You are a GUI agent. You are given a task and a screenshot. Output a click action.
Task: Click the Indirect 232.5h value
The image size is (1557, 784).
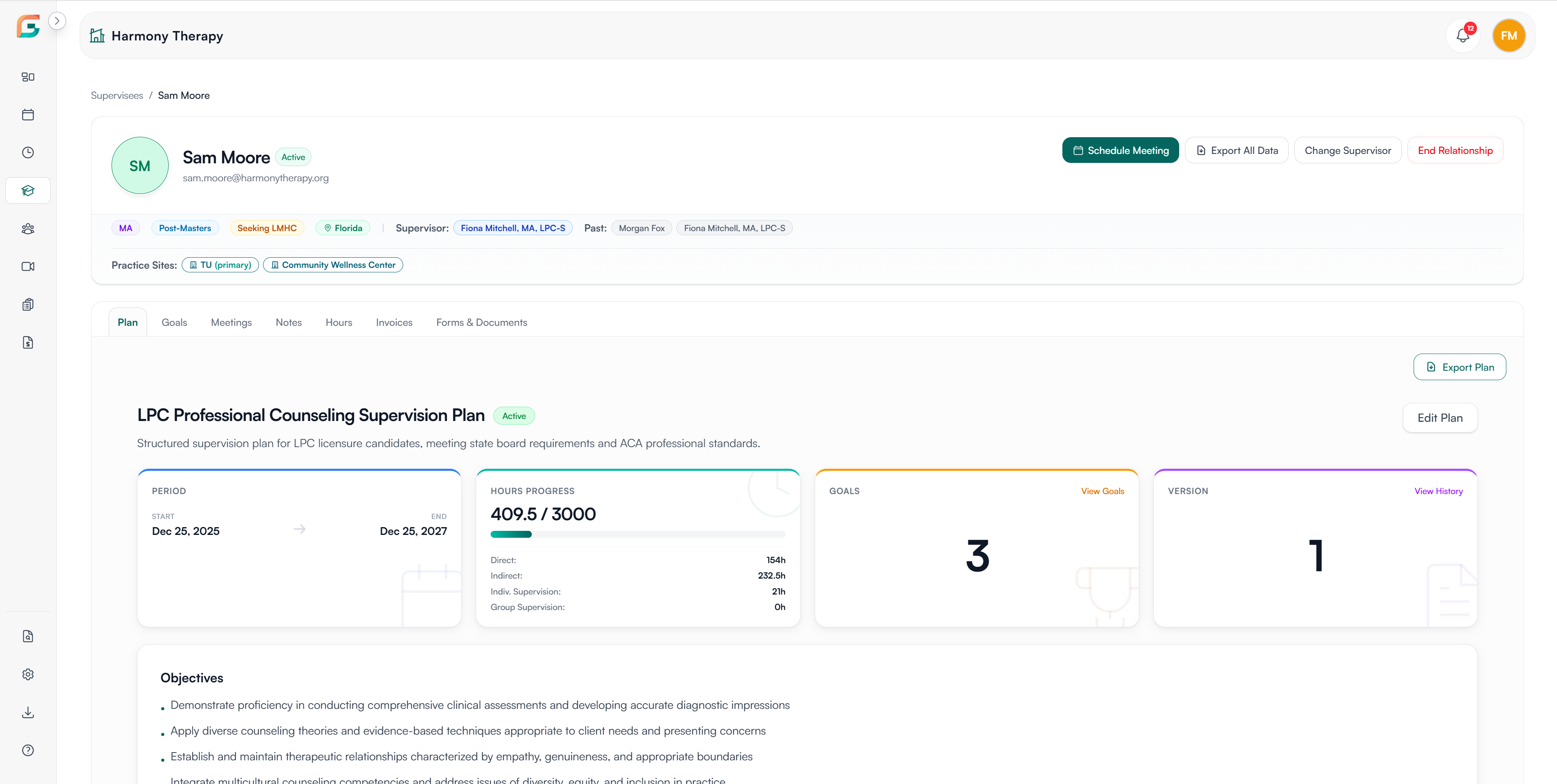point(771,575)
